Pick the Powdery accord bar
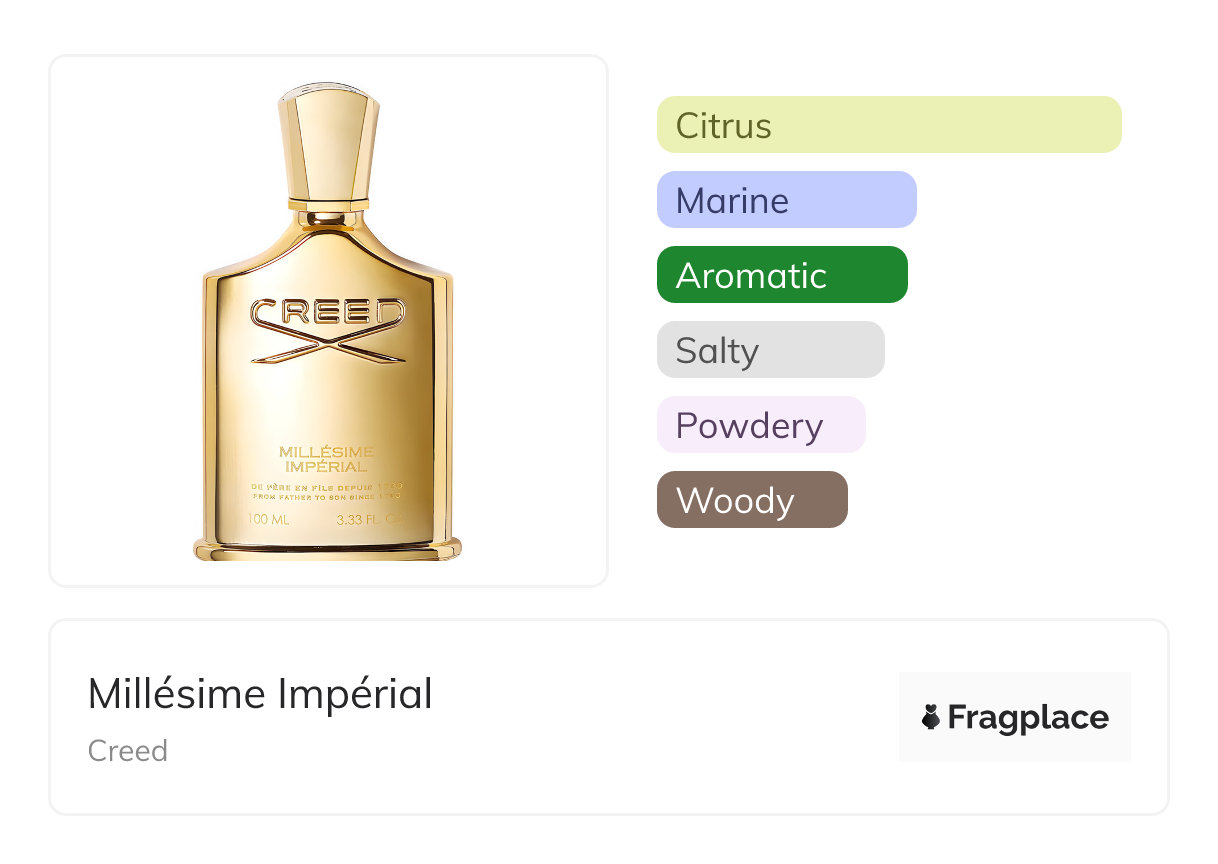 (761, 425)
